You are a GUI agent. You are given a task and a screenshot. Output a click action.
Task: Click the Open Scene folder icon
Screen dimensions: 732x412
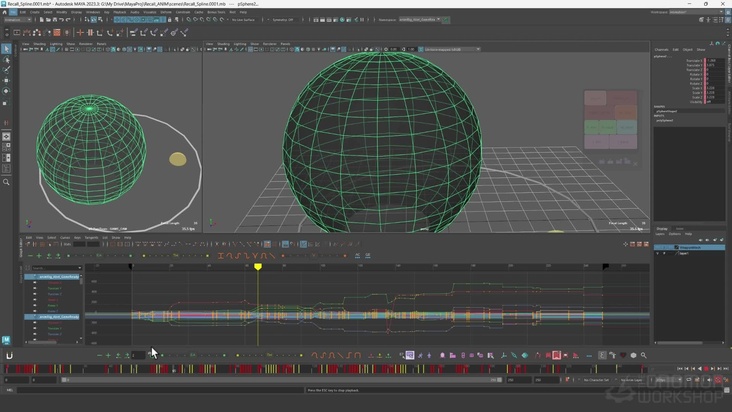48,20
